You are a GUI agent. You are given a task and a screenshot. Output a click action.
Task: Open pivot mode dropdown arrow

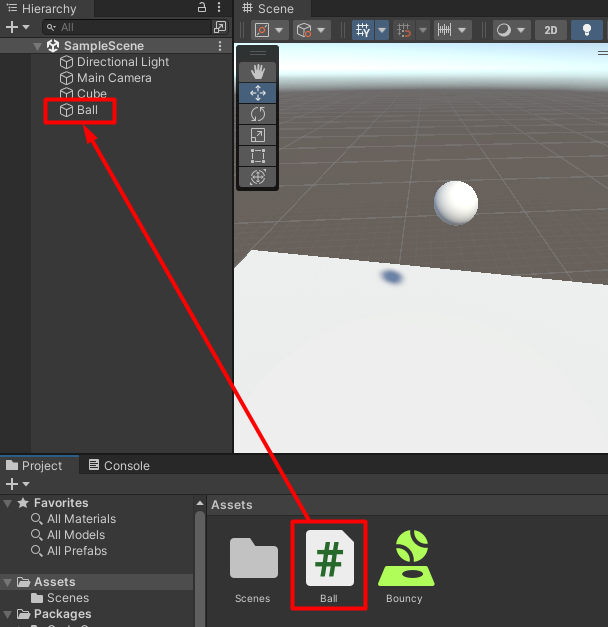coord(279,30)
